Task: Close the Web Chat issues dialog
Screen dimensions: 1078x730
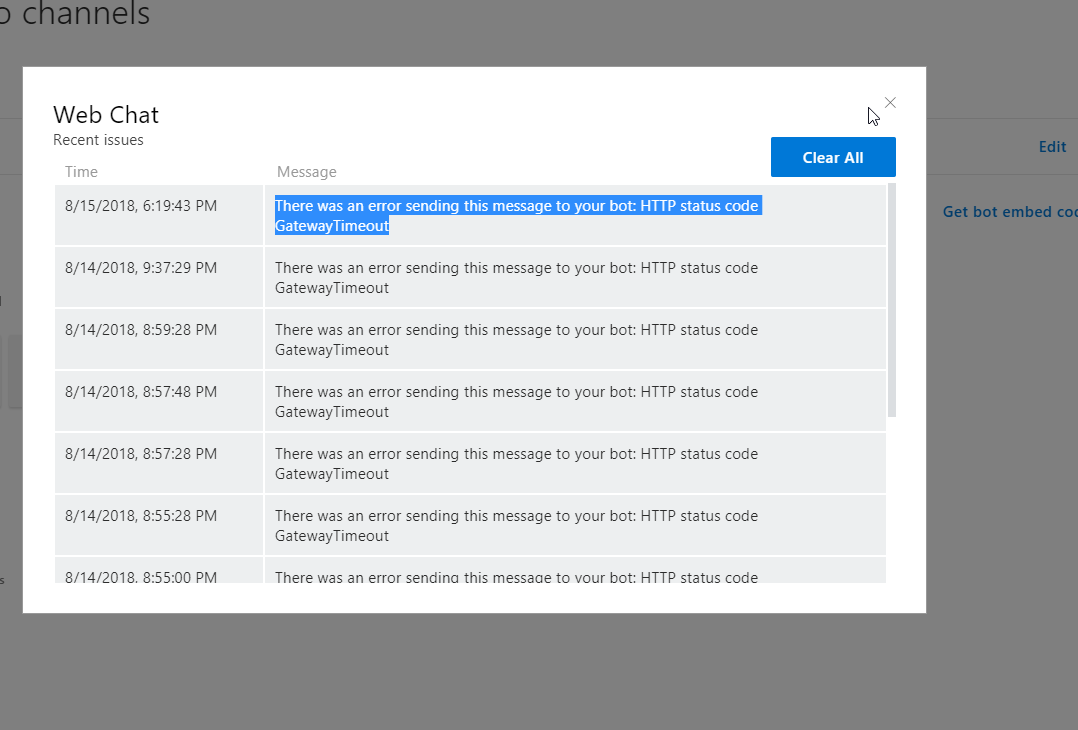Action: [x=889, y=102]
